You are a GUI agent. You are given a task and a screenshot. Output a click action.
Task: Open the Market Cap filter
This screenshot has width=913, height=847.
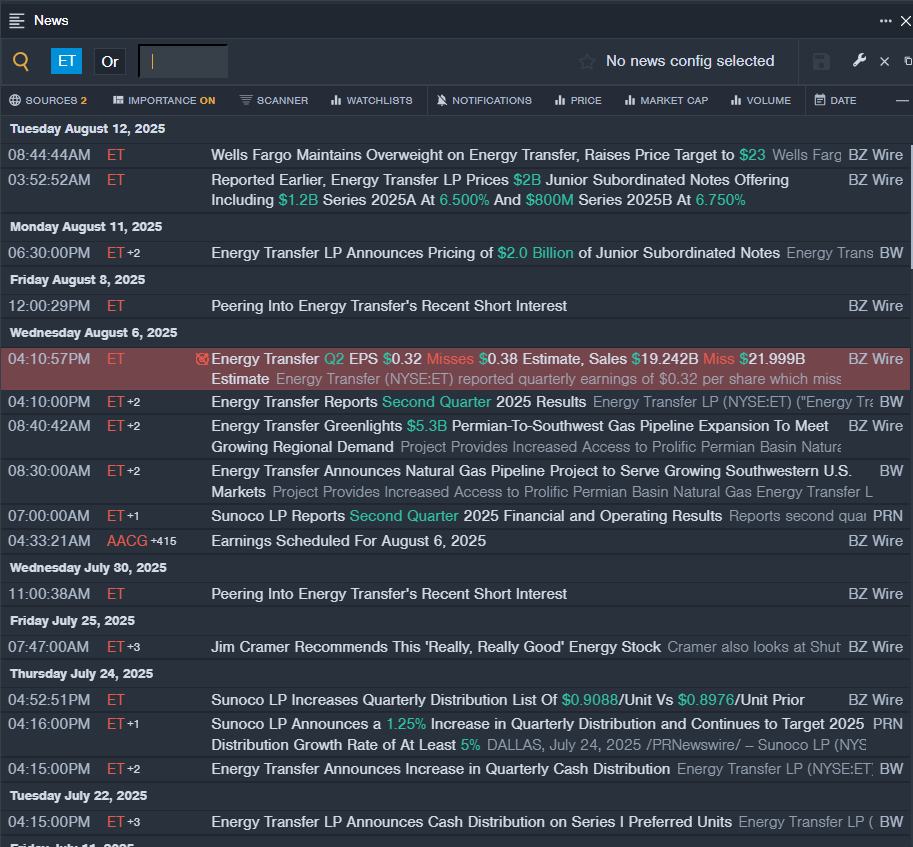tap(666, 100)
